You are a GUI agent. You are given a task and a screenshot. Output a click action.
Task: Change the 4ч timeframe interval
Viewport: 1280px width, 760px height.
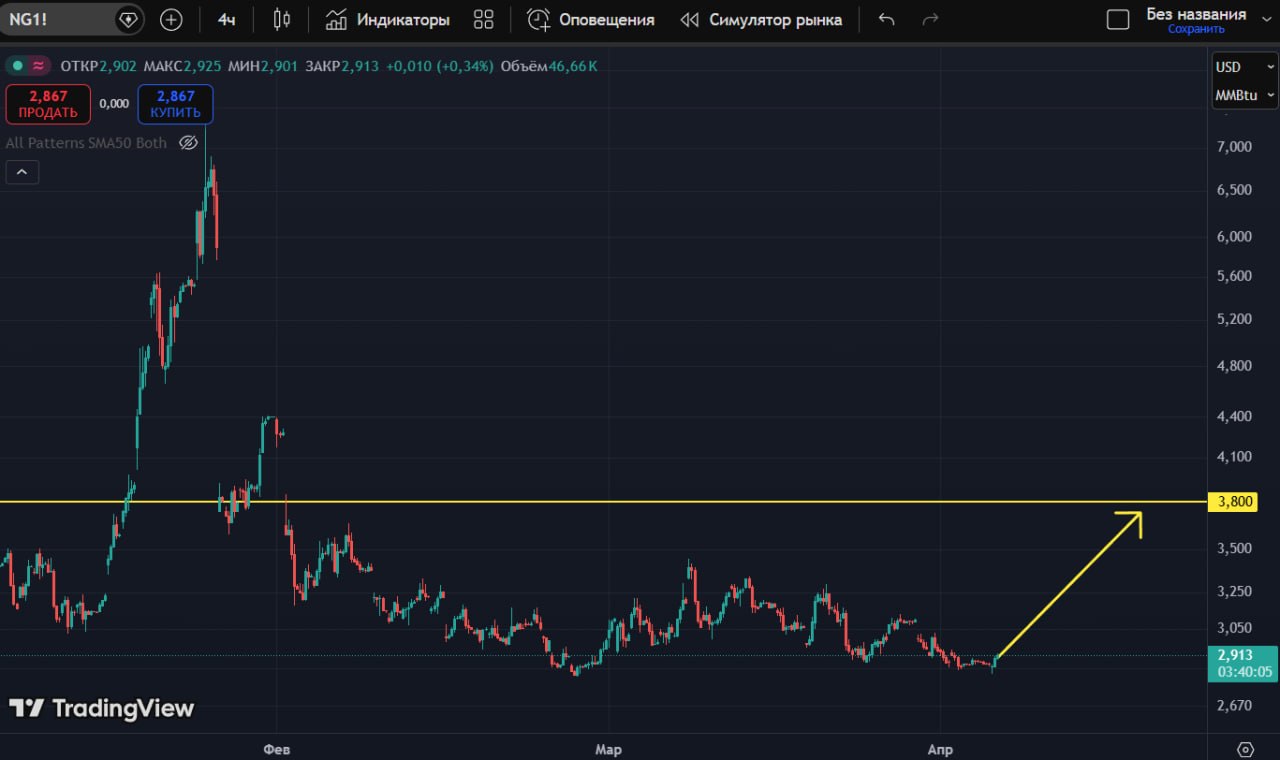coord(227,19)
